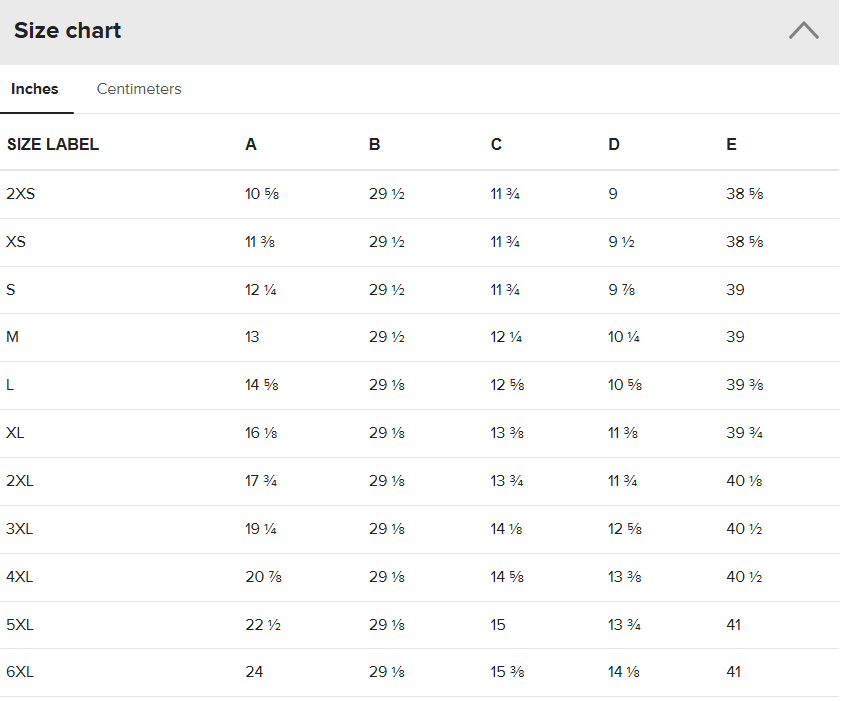Click column header C
The height and width of the screenshot is (701, 842).
(496, 144)
